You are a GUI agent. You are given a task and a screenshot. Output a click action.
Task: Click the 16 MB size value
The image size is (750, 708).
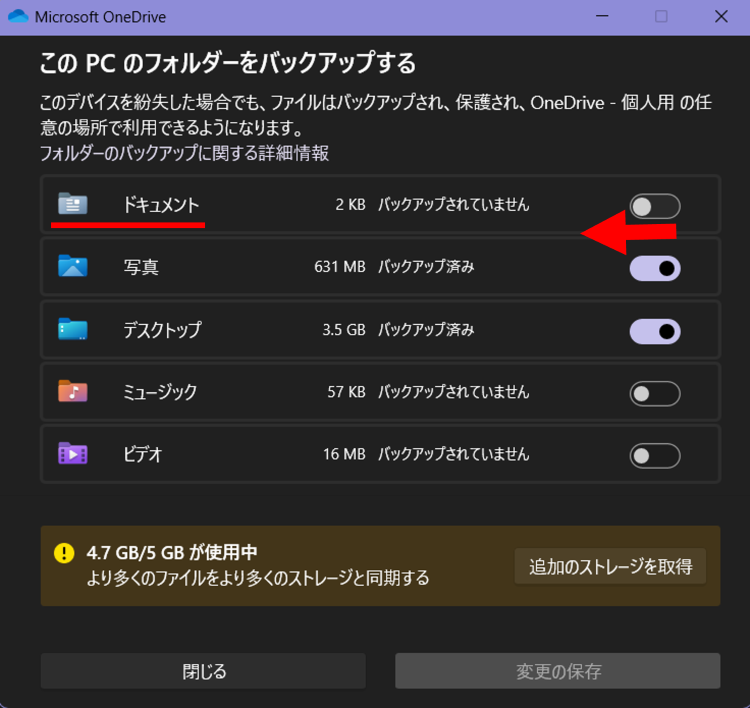click(x=344, y=454)
